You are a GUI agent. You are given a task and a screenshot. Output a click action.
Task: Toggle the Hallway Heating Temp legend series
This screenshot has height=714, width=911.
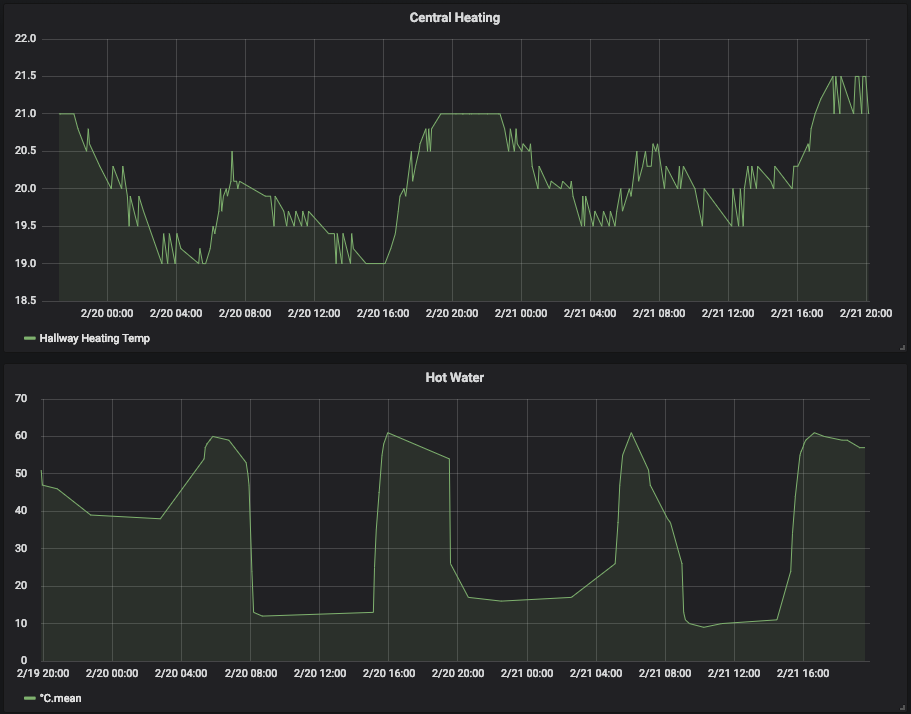(95, 338)
